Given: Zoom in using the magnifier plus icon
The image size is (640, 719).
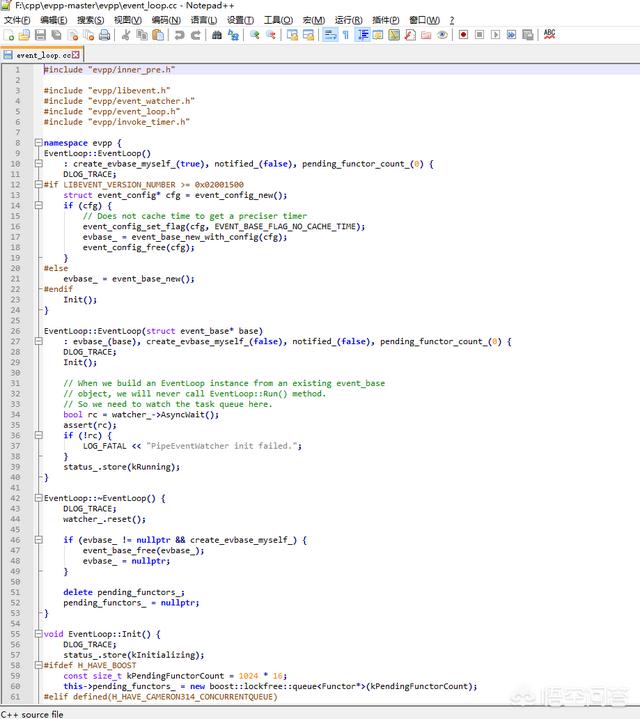Looking at the screenshot, I should coord(254,35).
